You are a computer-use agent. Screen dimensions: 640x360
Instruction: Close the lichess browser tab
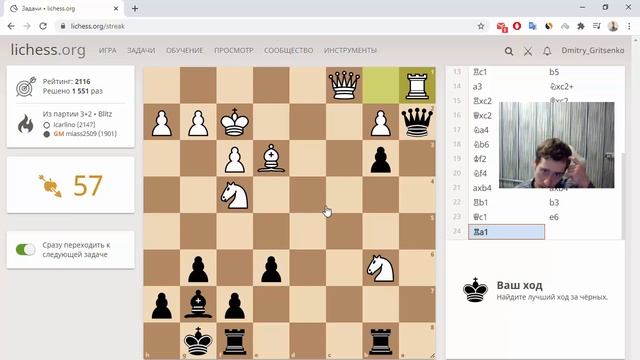point(116,8)
